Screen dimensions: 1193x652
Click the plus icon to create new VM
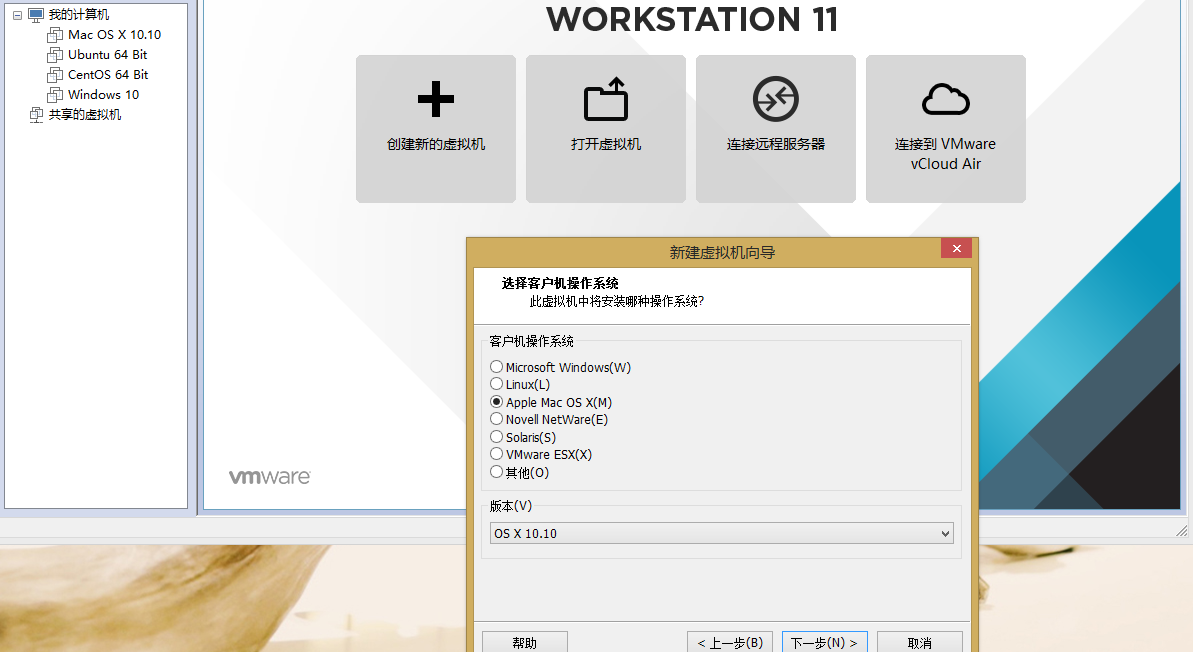point(435,99)
